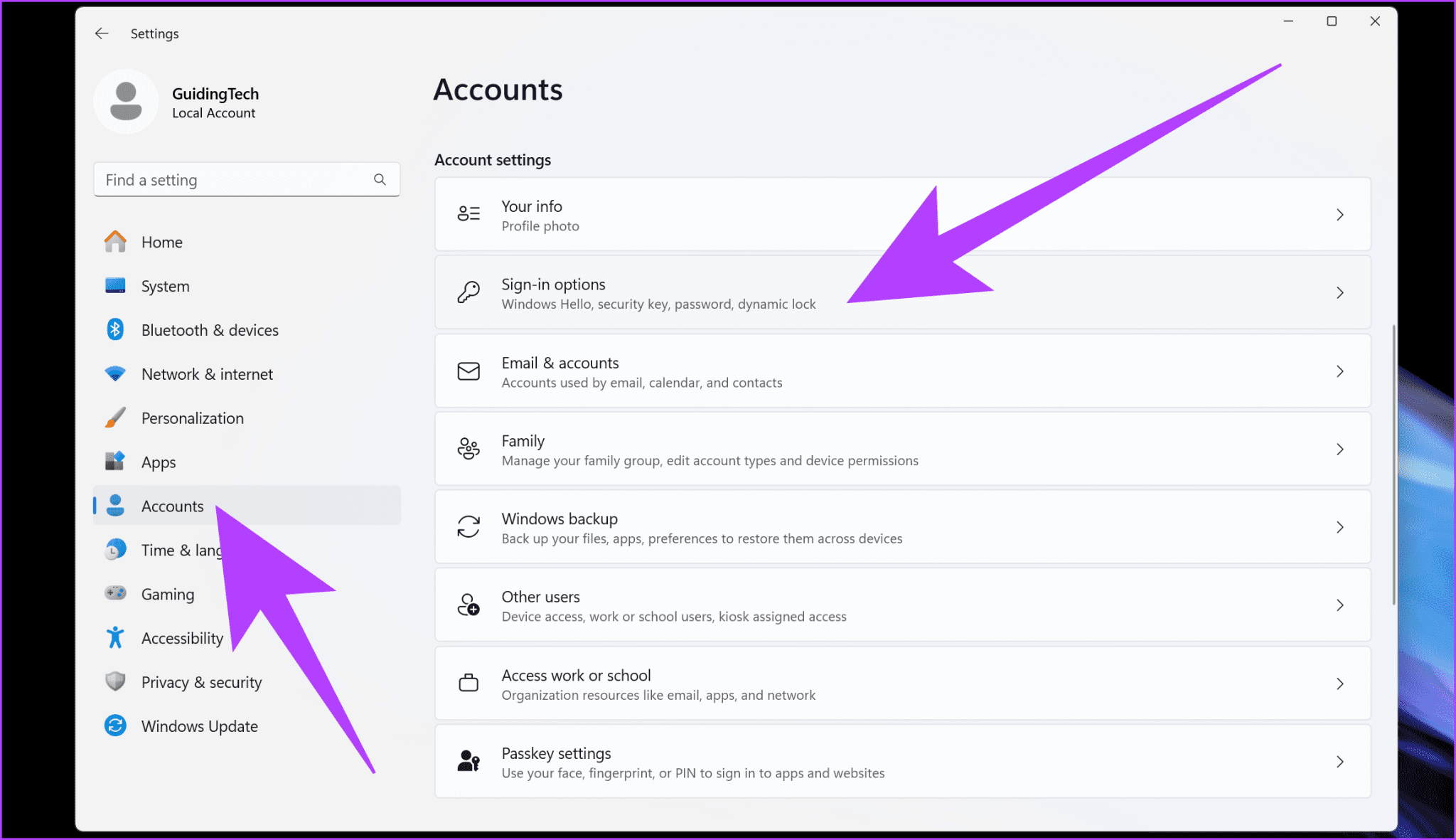Click the Bluetooth & devices icon
1456x840 pixels.
pyautogui.click(x=115, y=330)
